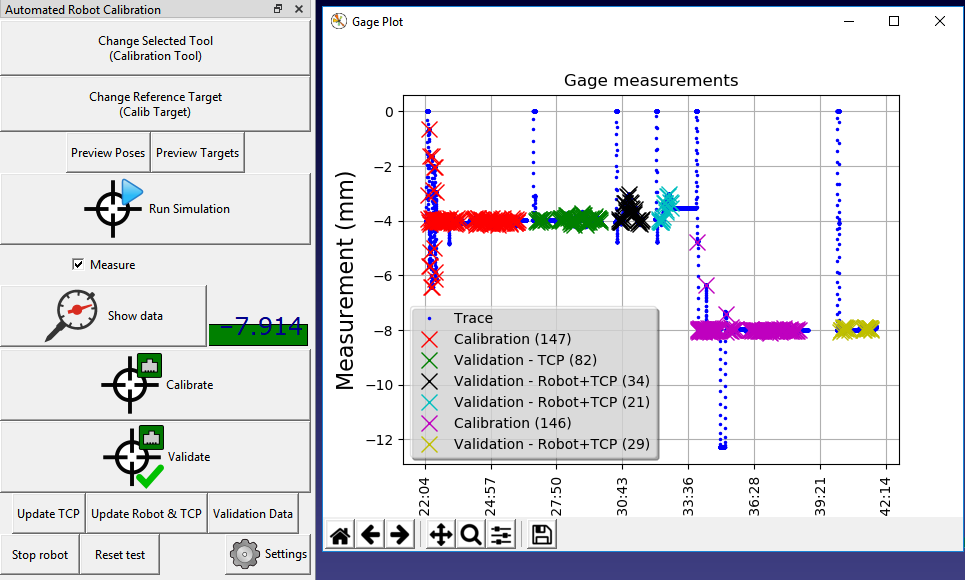
Task: Click Update Robot & TCP
Action: coord(146,513)
